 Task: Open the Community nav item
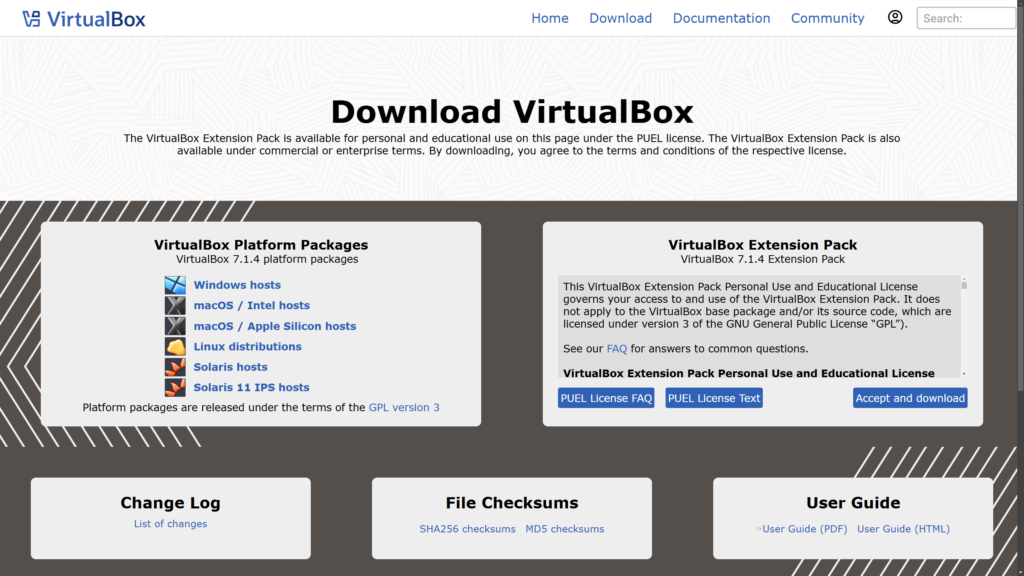click(827, 18)
